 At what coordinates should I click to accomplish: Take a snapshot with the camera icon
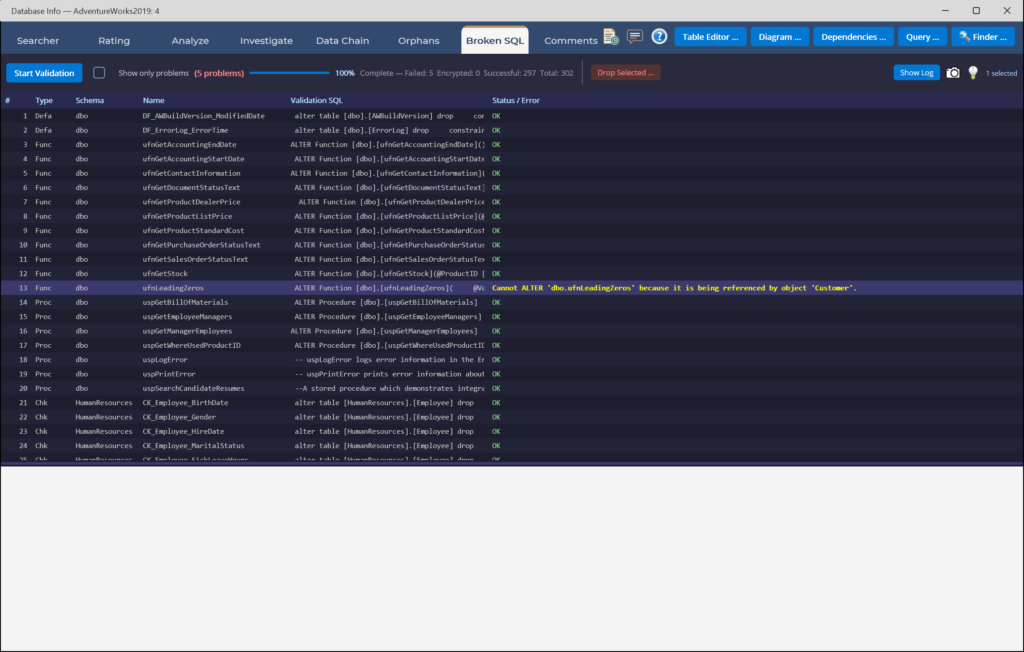click(x=953, y=73)
